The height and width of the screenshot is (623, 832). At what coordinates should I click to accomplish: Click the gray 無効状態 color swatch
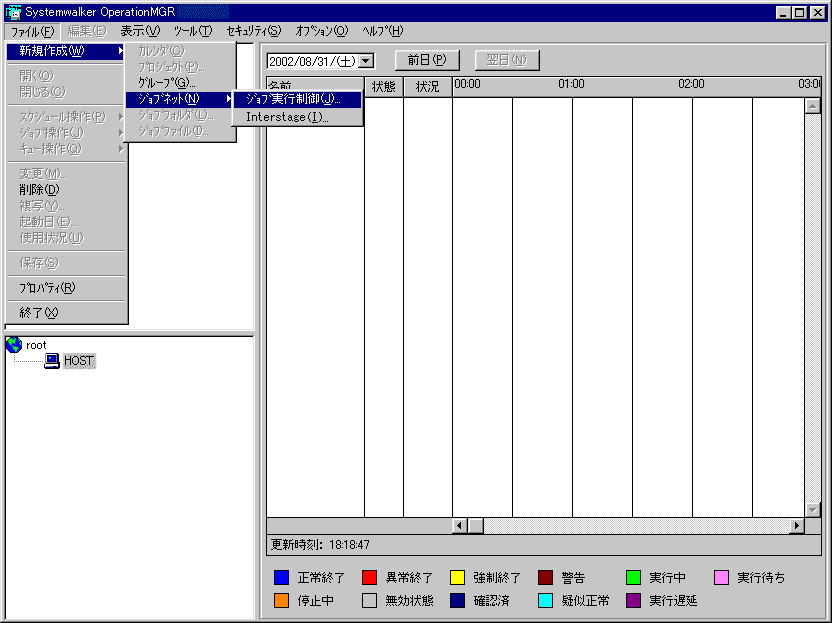tap(369, 601)
